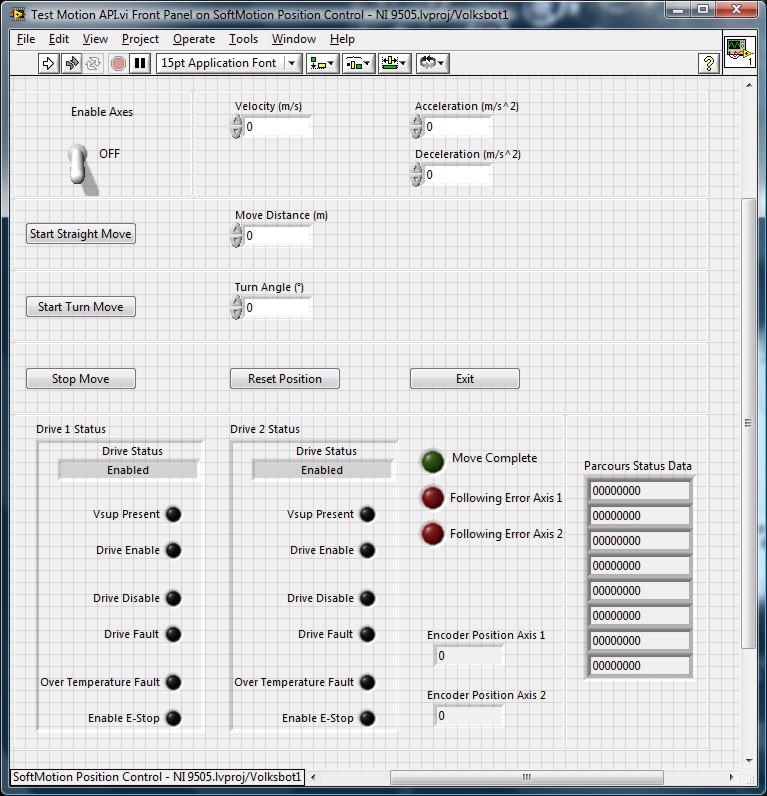Open the Distribute Objects tool
This screenshot has height=796, width=767.
click(x=358, y=63)
